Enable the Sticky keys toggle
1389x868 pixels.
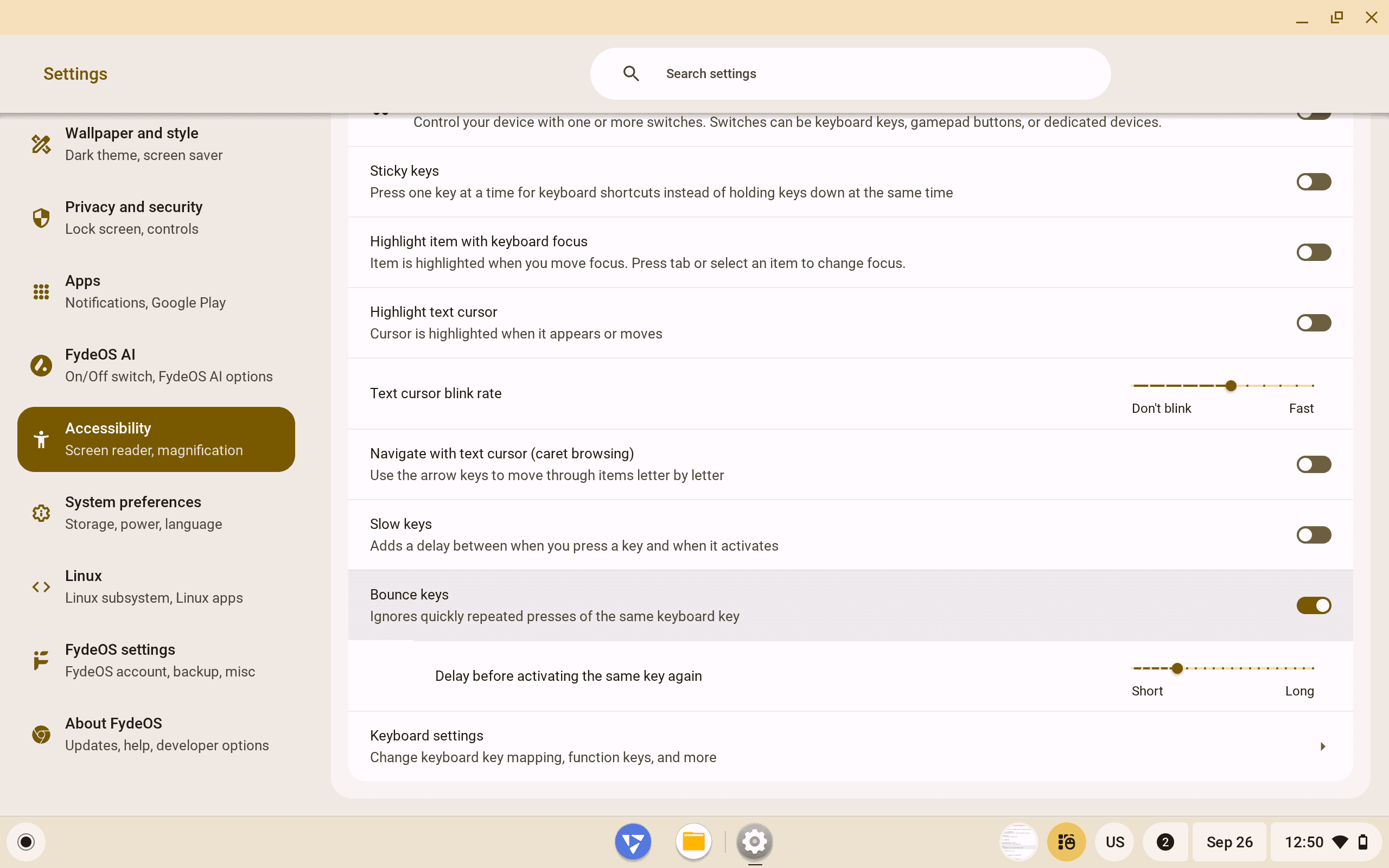(x=1313, y=182)
